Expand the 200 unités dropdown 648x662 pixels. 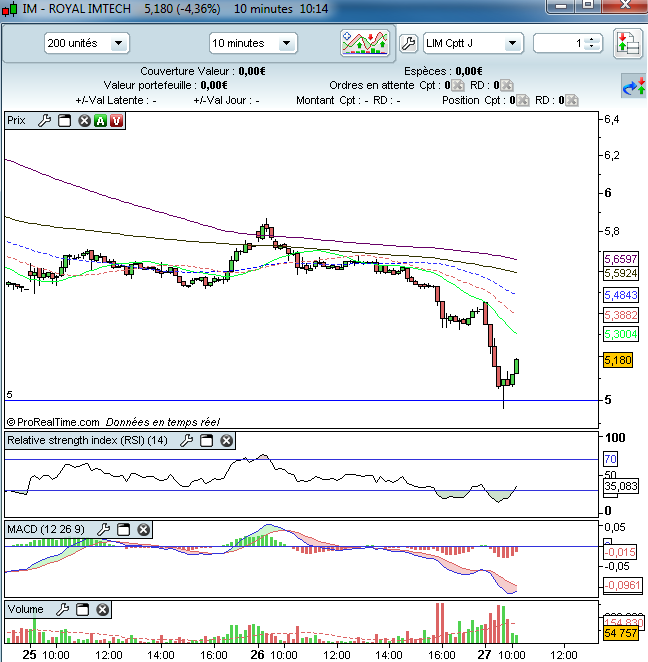[119, 43]
